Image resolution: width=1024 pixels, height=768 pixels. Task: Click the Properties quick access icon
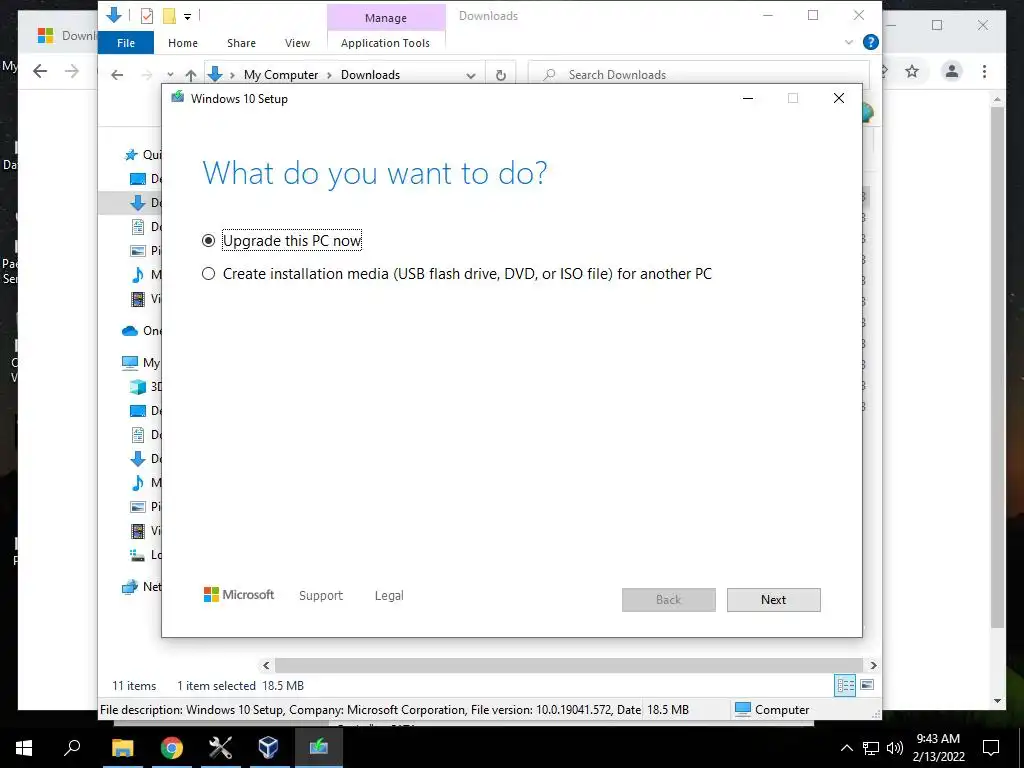146,15
